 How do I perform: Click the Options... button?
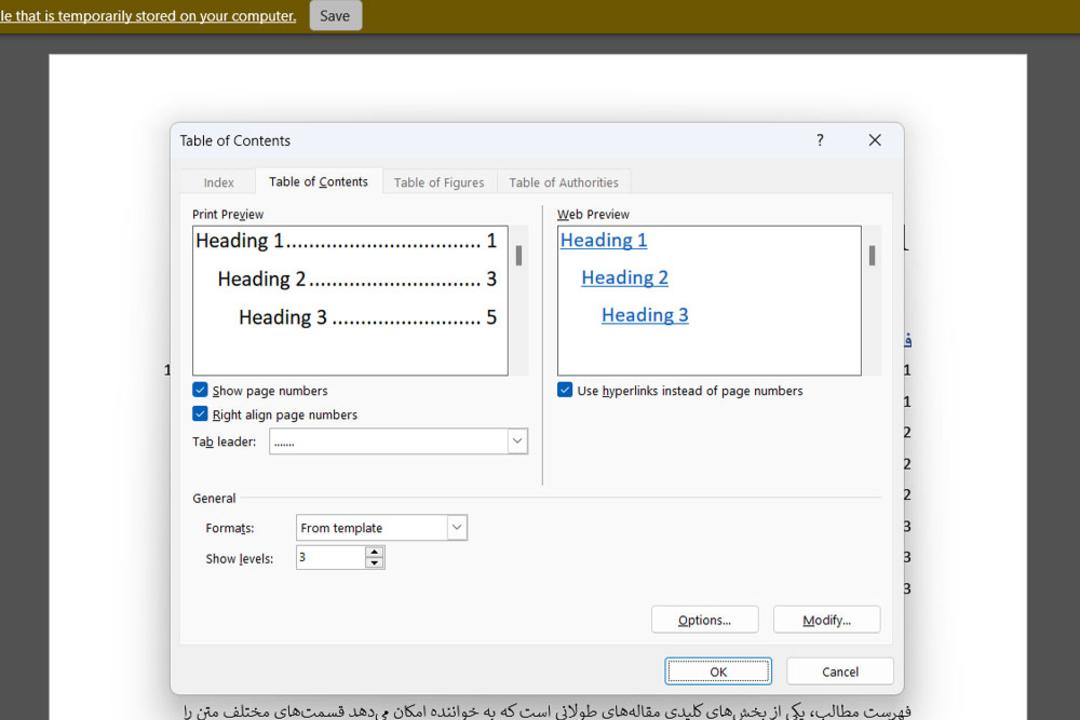pos(705,619)
